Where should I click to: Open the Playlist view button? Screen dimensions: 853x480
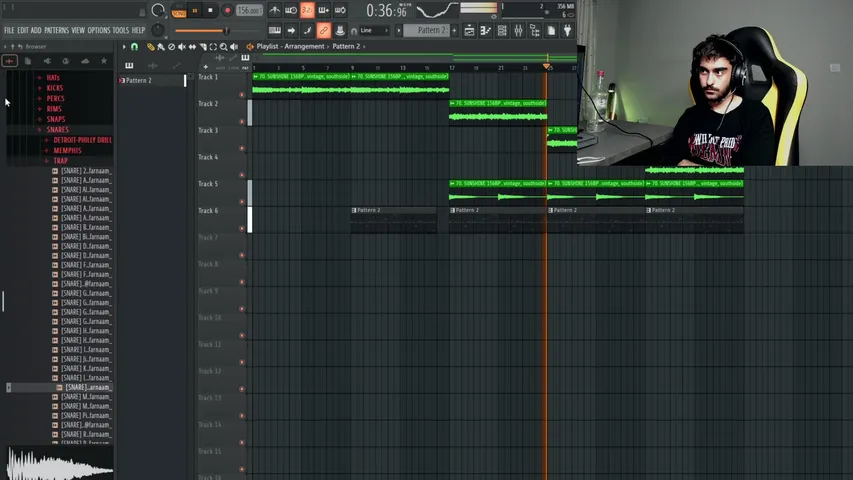pyautogui.click(x=469, y=31)
